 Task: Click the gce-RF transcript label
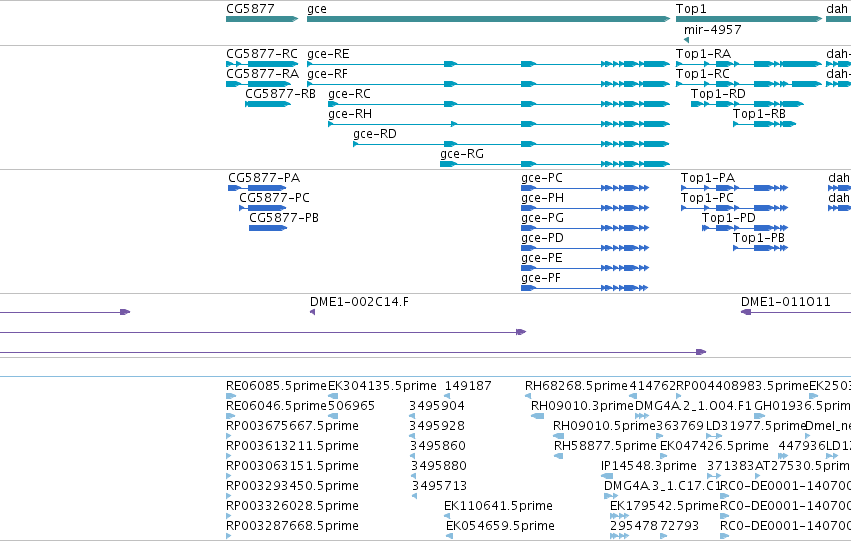click(327, 74)
